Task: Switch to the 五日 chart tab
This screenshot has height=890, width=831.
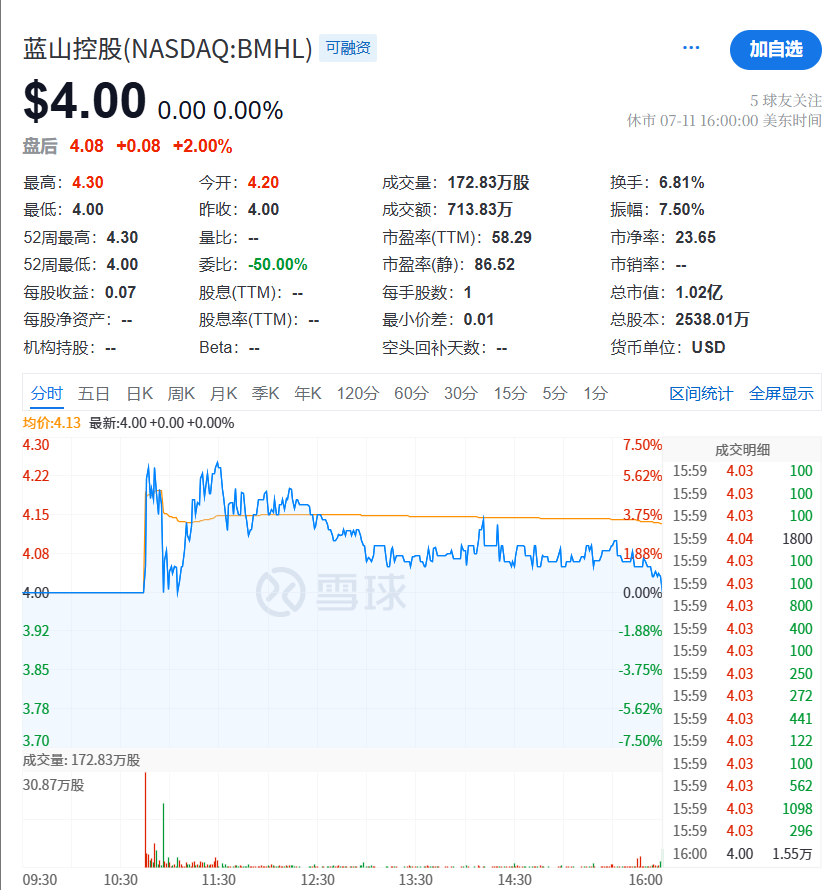Action: (x=94, y=393)
